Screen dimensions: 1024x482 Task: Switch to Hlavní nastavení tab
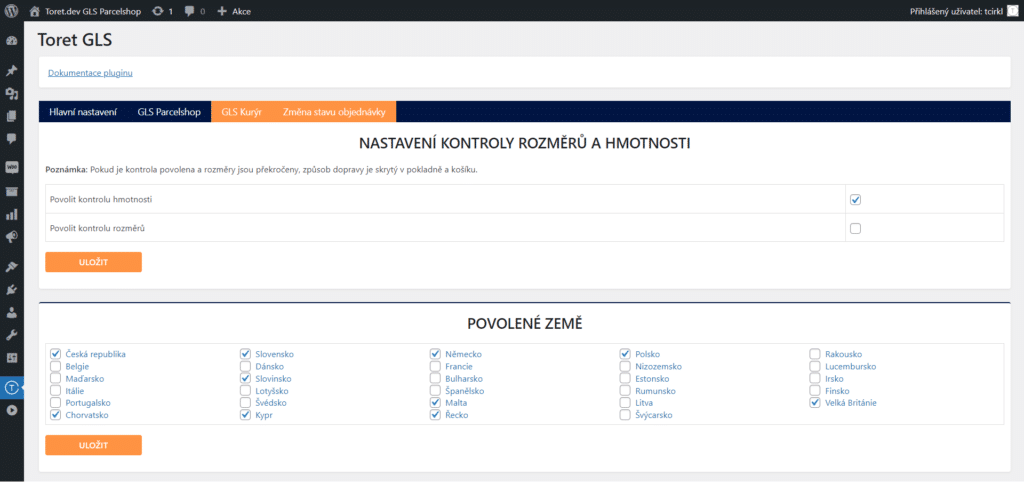tap(83, 112)
